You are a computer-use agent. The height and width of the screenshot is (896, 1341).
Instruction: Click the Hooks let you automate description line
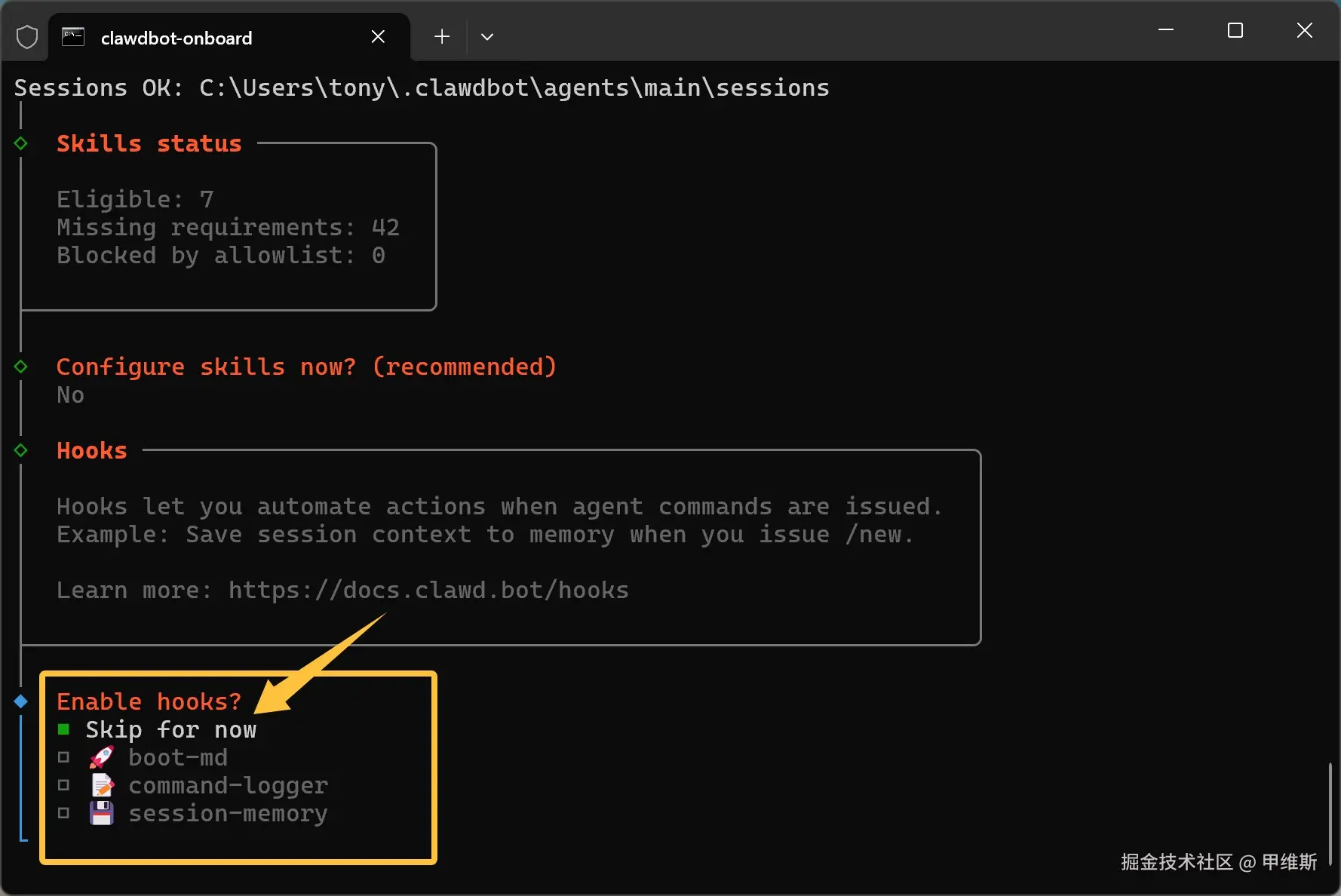(x=499, y=506)
